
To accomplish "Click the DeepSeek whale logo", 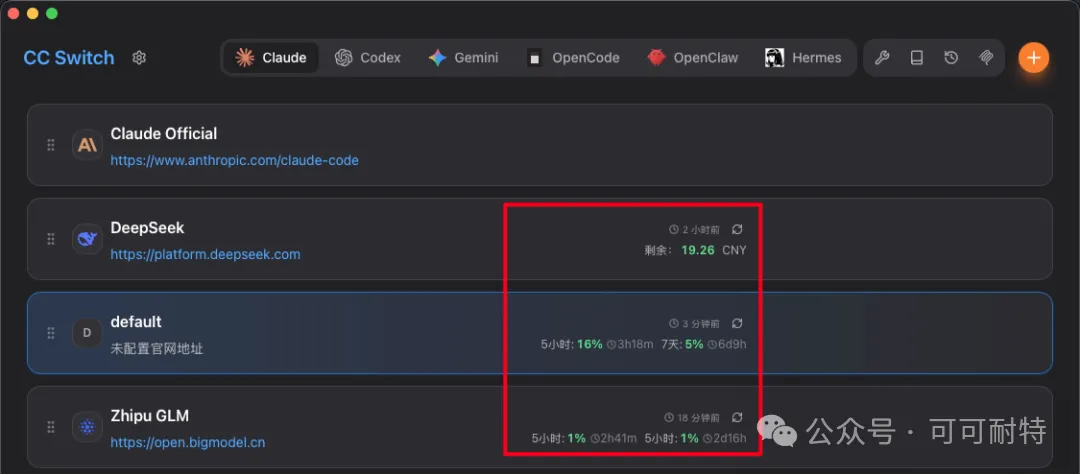I will click(87, 239).
